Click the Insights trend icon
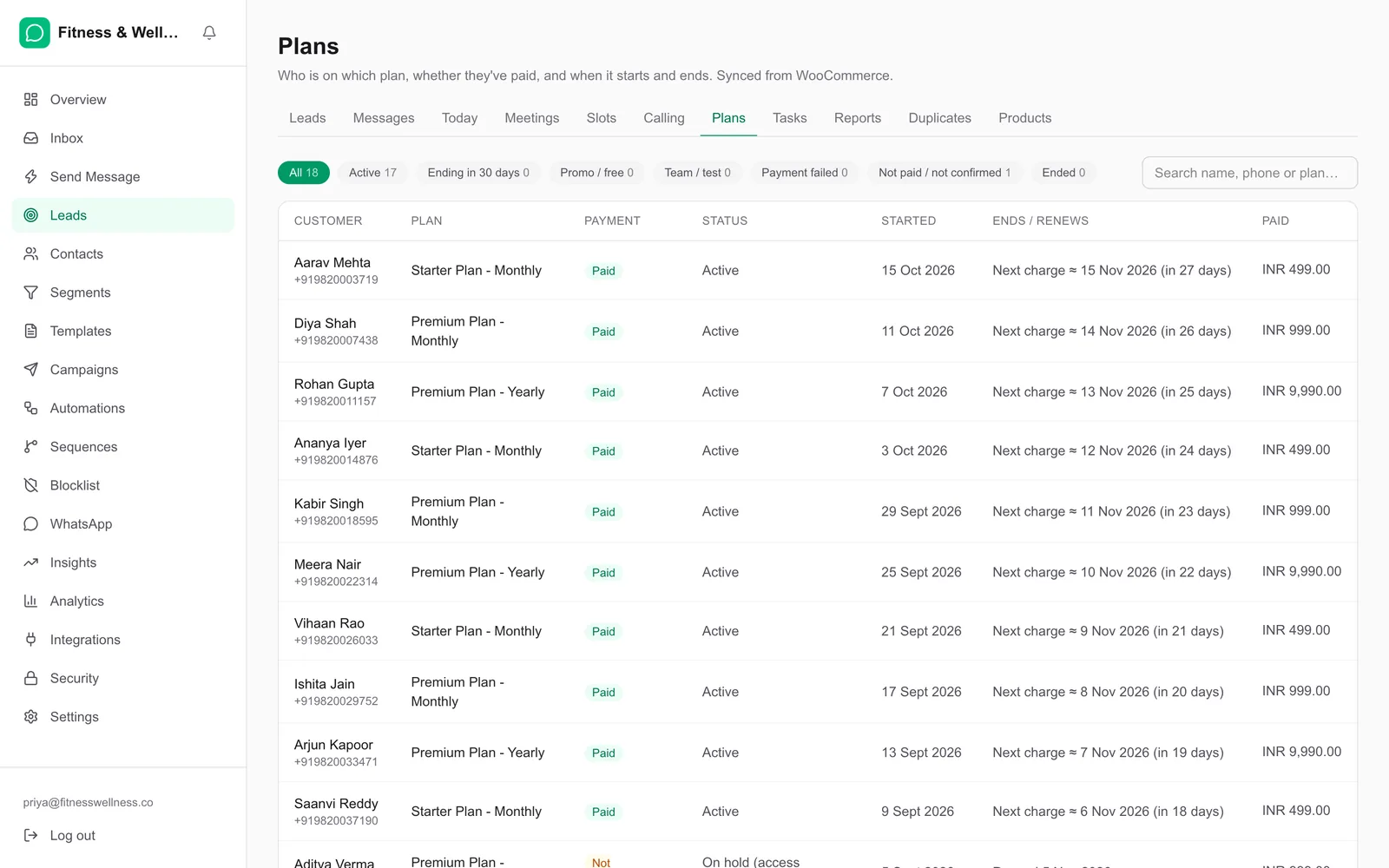This screenshot has height=868, width=1389. [x=31, y=562]
